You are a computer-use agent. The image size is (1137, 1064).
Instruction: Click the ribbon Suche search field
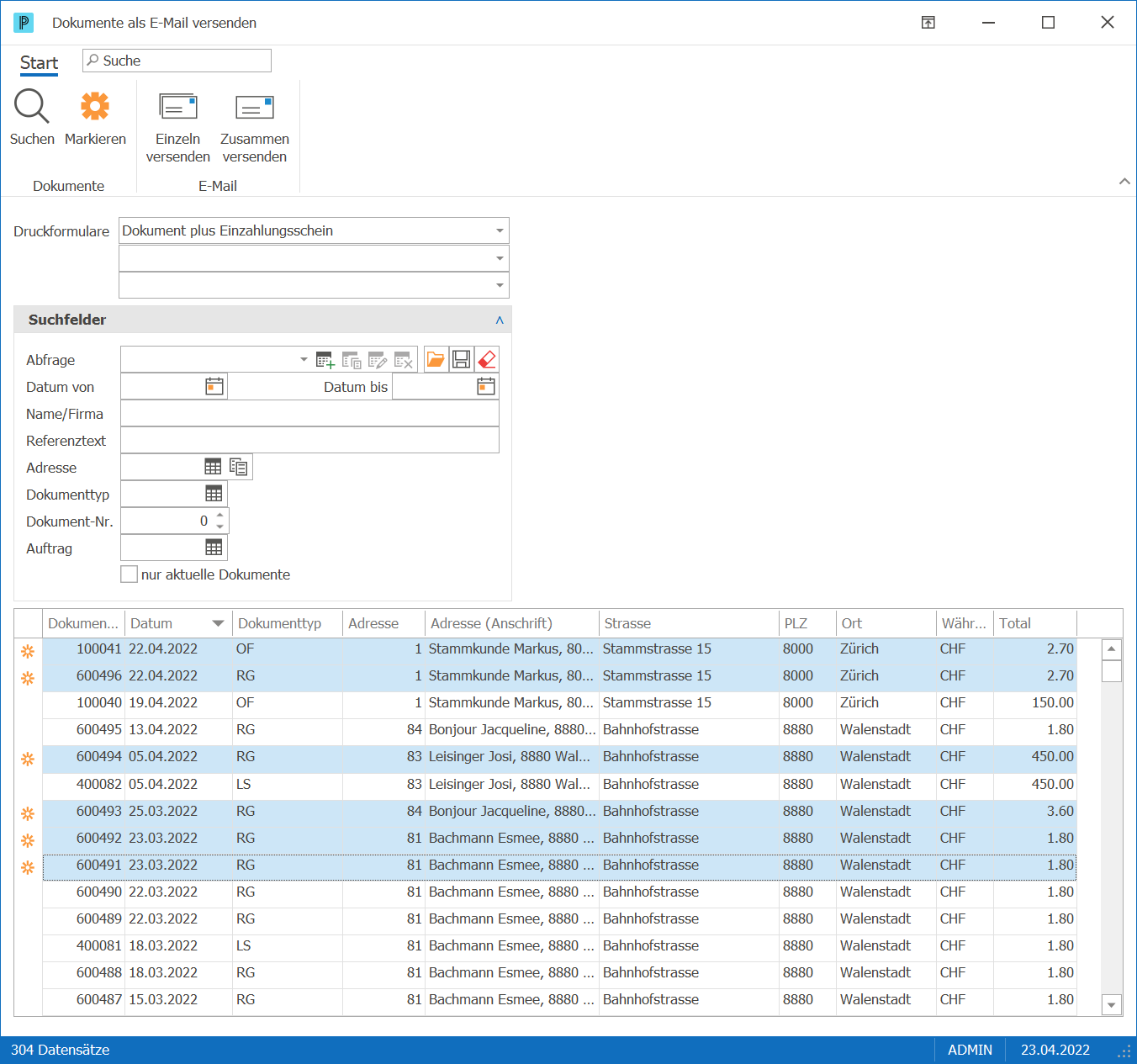[177, 61]
